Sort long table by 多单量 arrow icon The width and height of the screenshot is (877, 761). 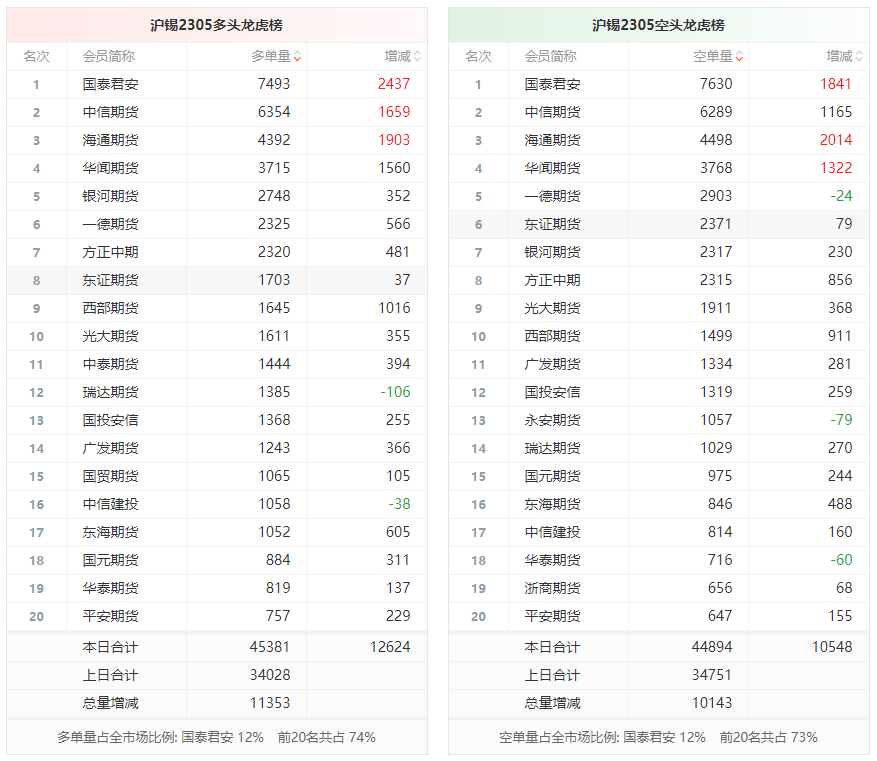coord(297,57)
